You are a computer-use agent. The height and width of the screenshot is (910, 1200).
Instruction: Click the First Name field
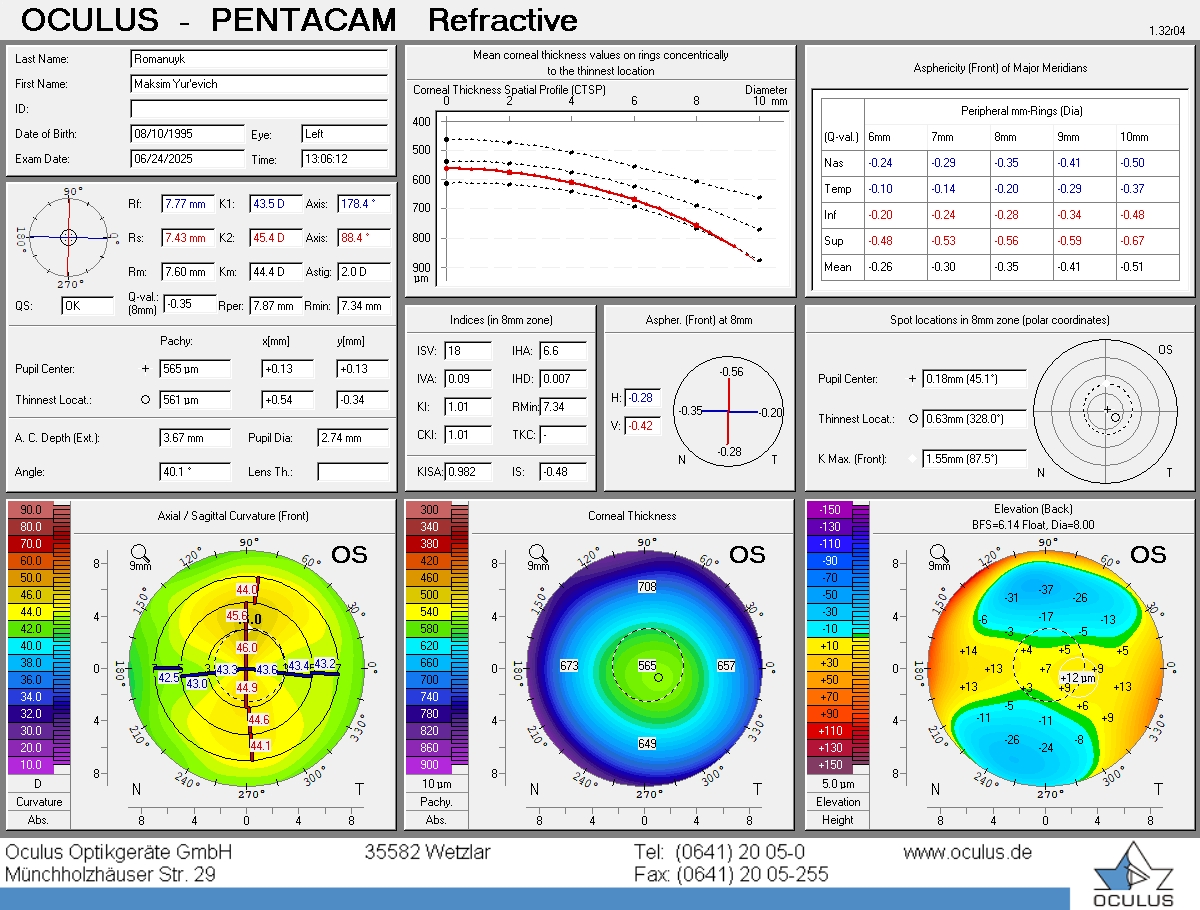259,84
